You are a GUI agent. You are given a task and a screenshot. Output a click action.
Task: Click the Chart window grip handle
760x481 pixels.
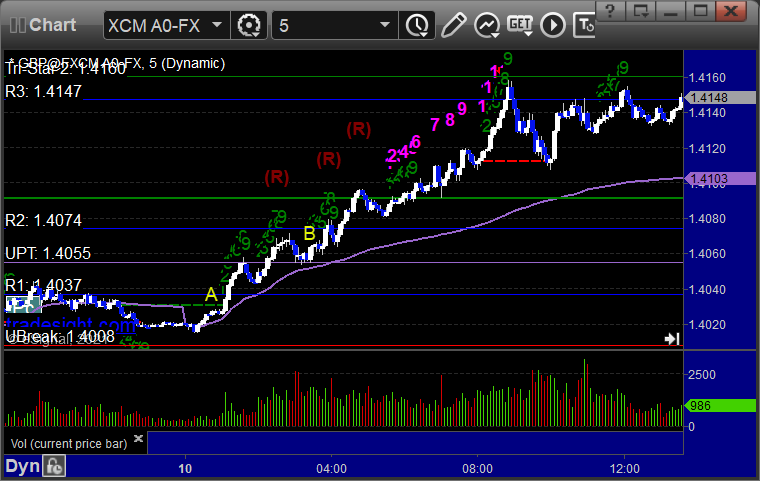(x=17, y=25)
